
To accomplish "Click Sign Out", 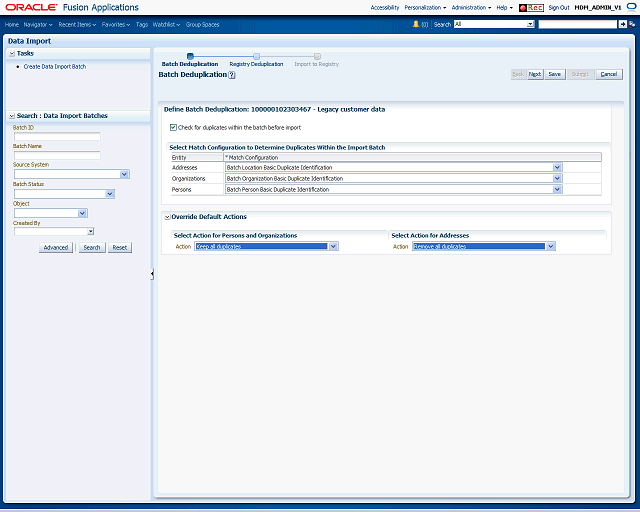I will [x=559, y=8].
